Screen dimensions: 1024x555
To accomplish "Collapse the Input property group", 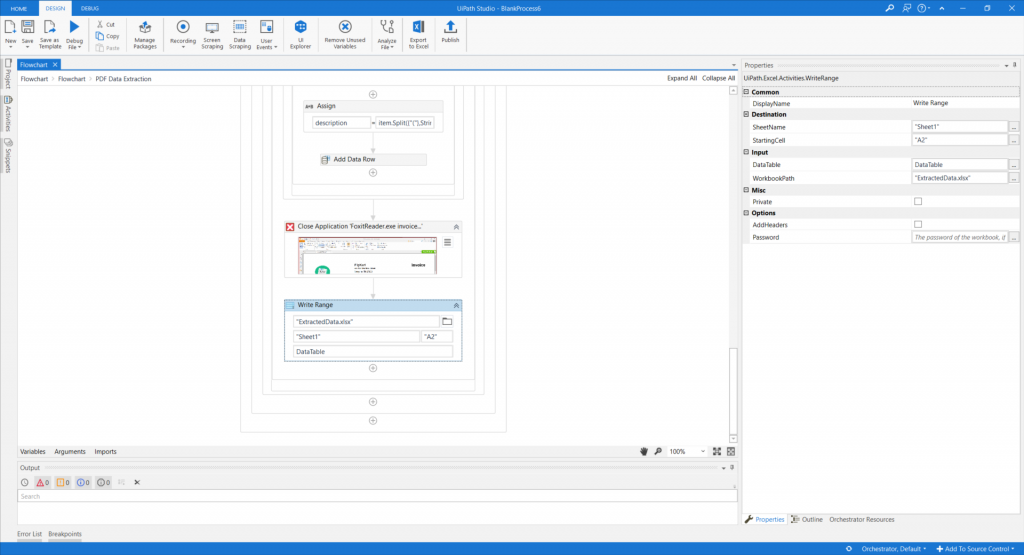I will click(746, 152).
